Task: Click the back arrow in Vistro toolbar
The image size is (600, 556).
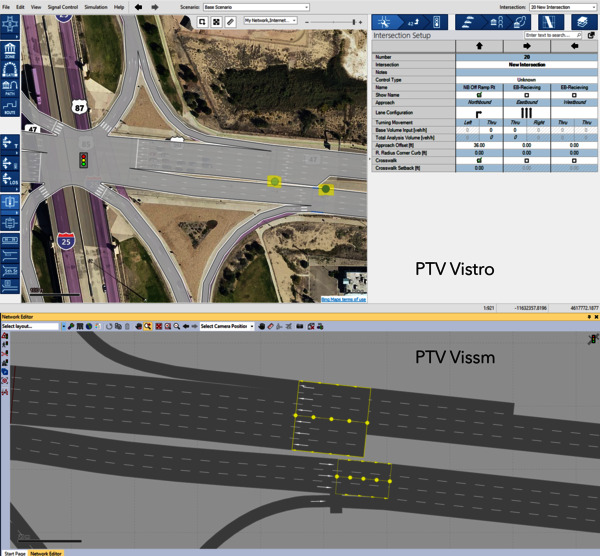Action: tap(139, 7)
